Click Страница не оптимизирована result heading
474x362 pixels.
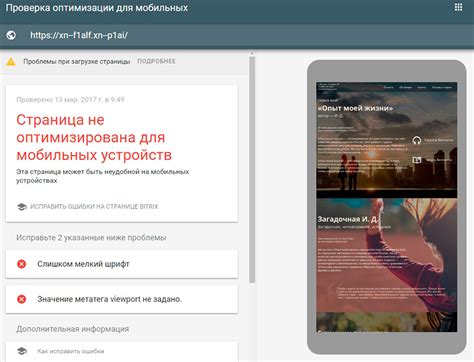tap(94, 137)
